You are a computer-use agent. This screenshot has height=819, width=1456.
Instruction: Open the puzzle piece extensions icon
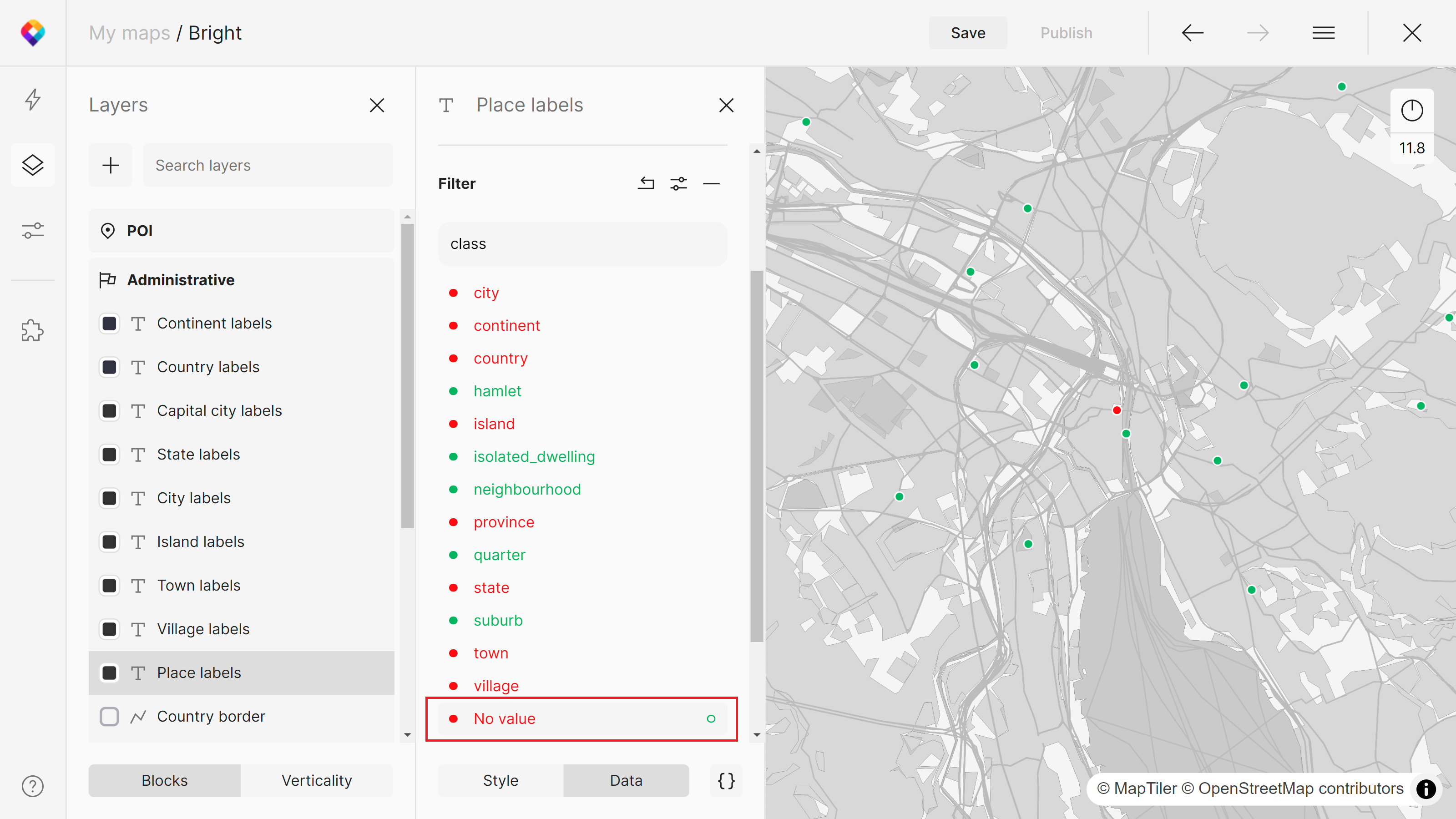point(33,331)
